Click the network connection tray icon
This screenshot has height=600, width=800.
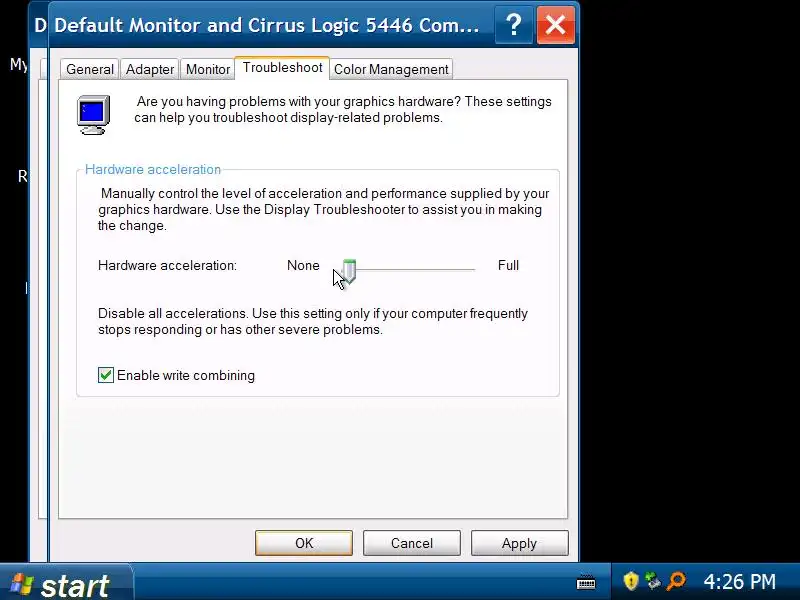653,581
